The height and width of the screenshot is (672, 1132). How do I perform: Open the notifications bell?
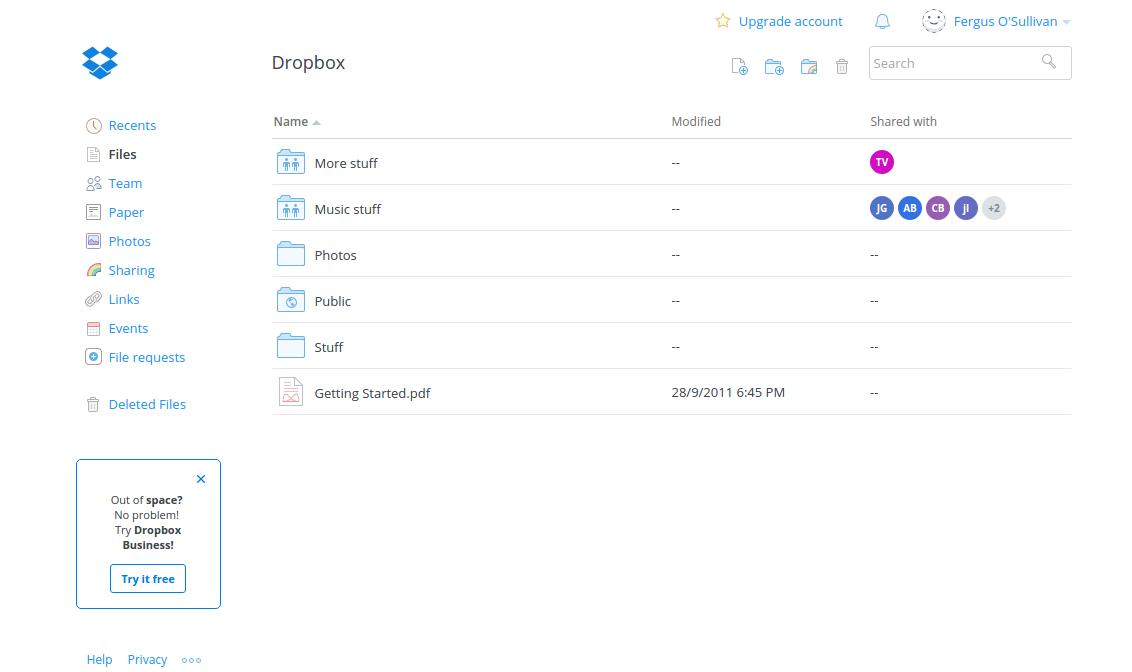882,21
